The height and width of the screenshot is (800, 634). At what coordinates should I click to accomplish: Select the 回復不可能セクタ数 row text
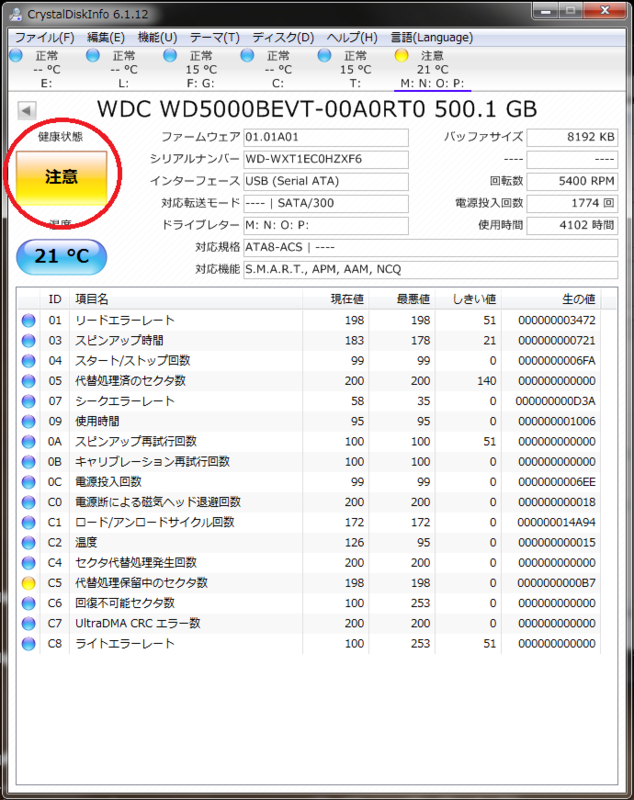point(125,604)
